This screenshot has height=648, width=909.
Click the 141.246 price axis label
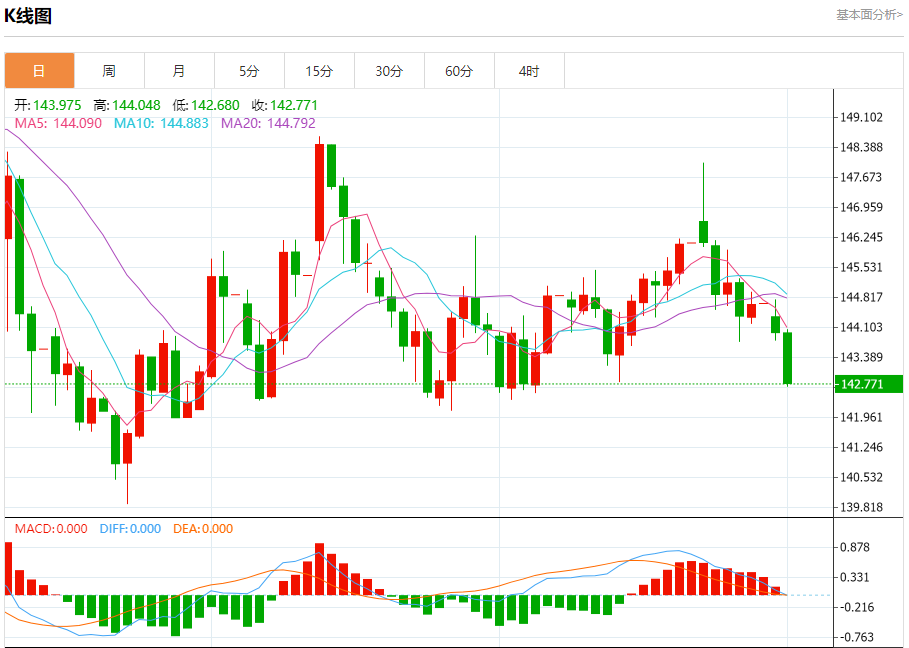861,447
